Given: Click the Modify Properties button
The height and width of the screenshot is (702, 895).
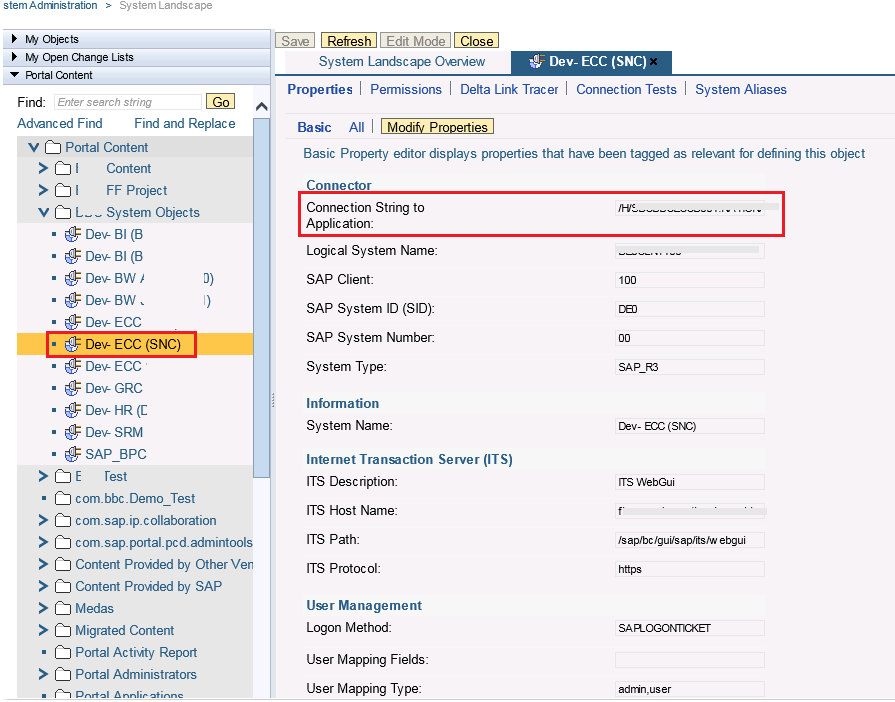Looking at the screenshot, I should (x=437, y=127).
